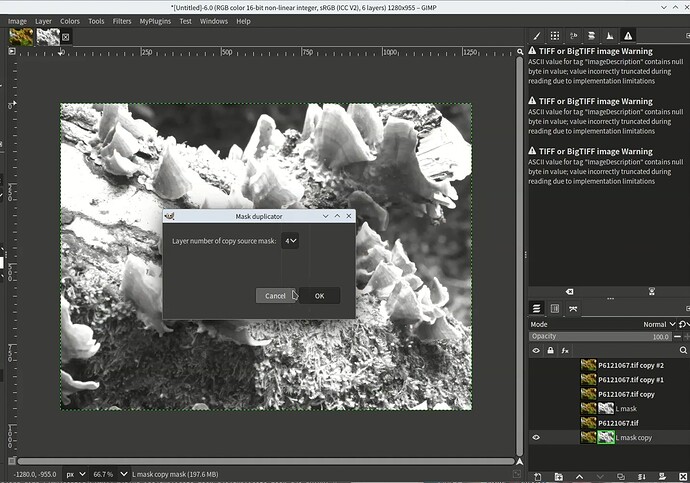Click the green-outlined mask thumbnail of L mask copy

[x=606, y=437]
